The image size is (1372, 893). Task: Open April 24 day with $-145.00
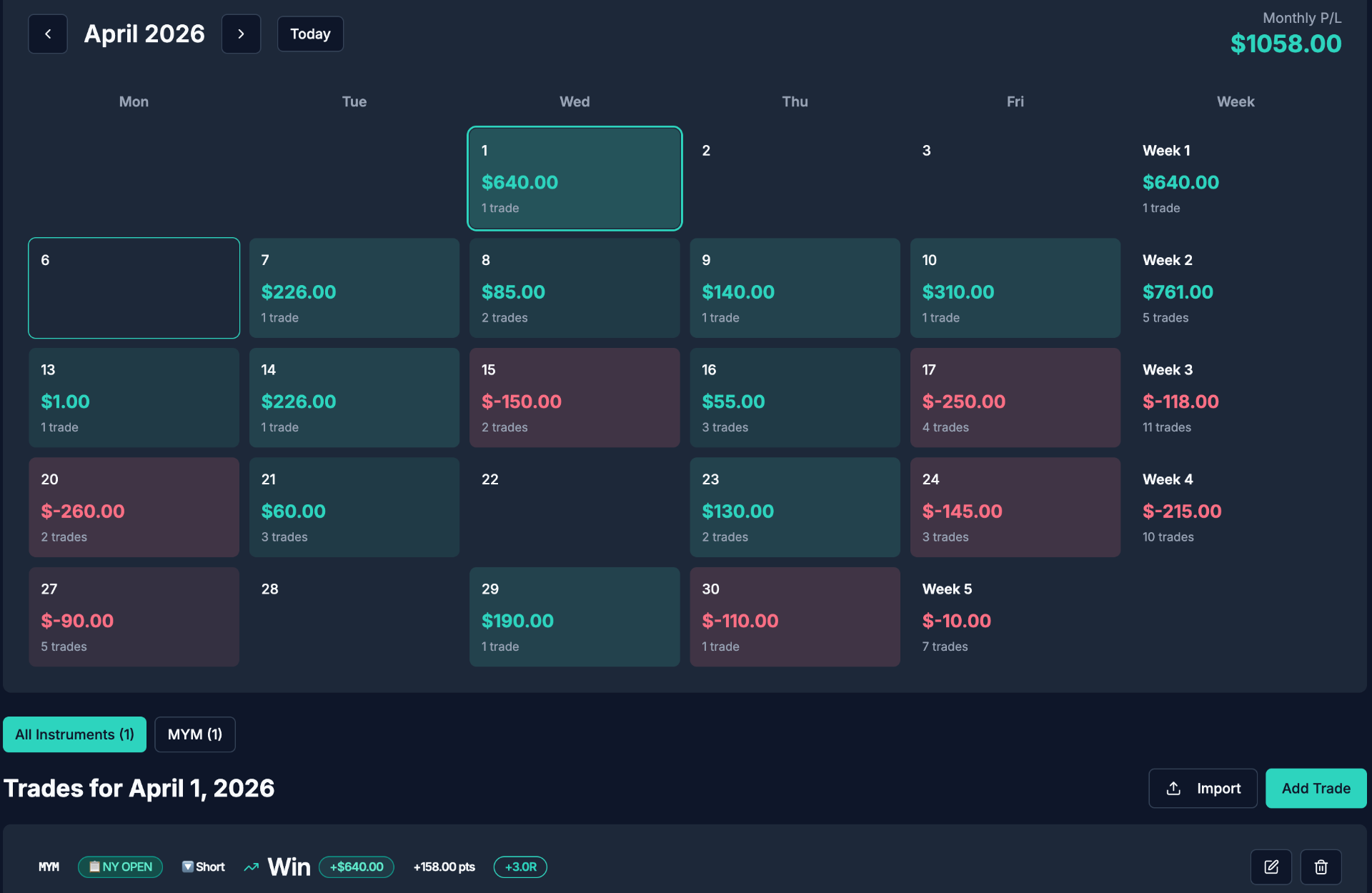point(1015,507)
